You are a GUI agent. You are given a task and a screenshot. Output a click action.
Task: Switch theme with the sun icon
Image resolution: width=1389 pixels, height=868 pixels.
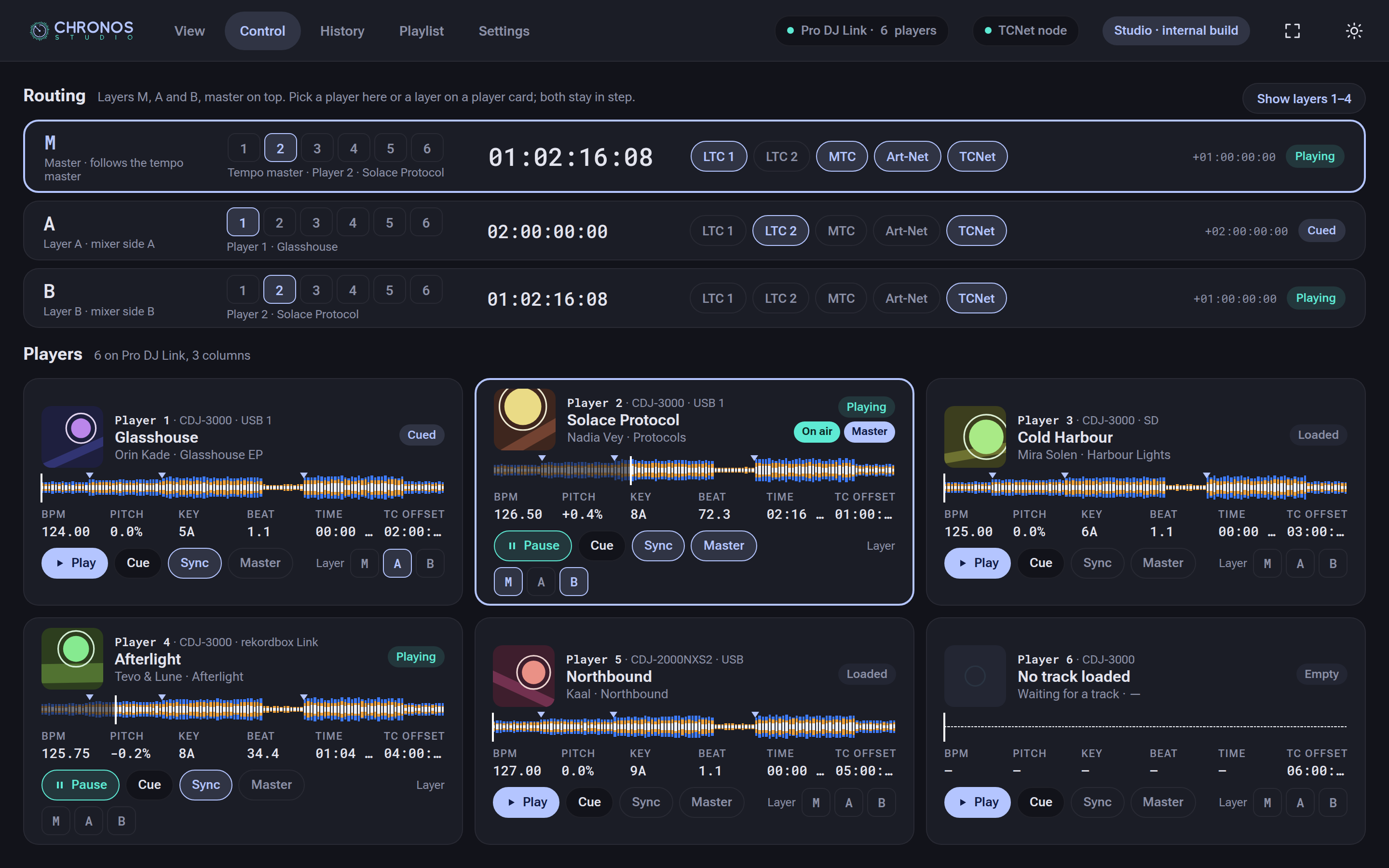point(1354,31)
